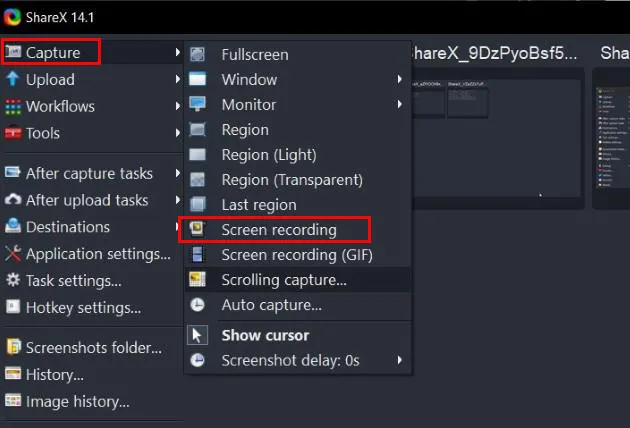This screenshot has height=428, width=630.
Task: Start Screen recording from menu
Action: click(298, 229)
